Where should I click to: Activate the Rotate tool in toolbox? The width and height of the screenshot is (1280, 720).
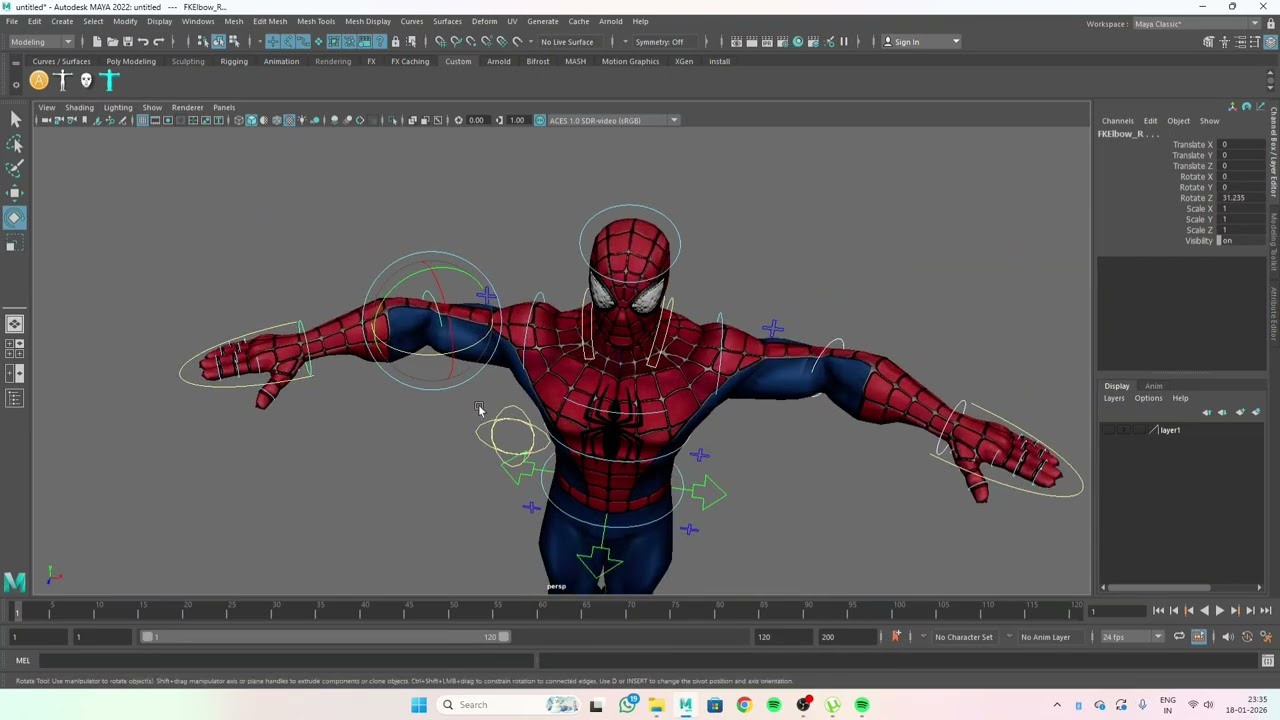(15, 218)
